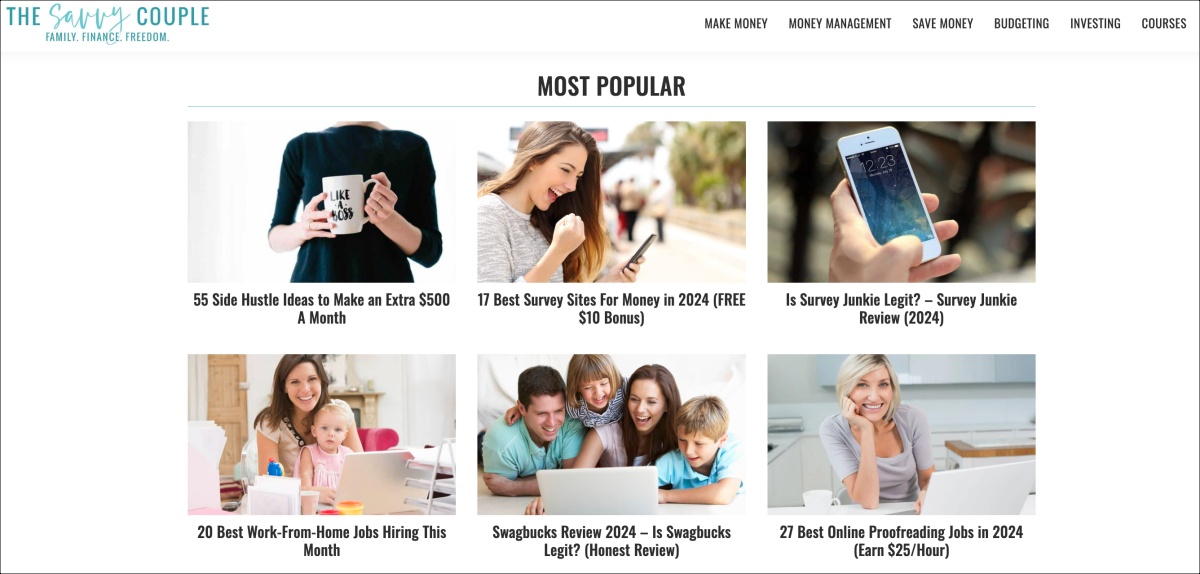This screenshot has height=574, width=1200.
Task: Click the hand holding iPhone thumbnail
Action: click(x=901, y=202)
